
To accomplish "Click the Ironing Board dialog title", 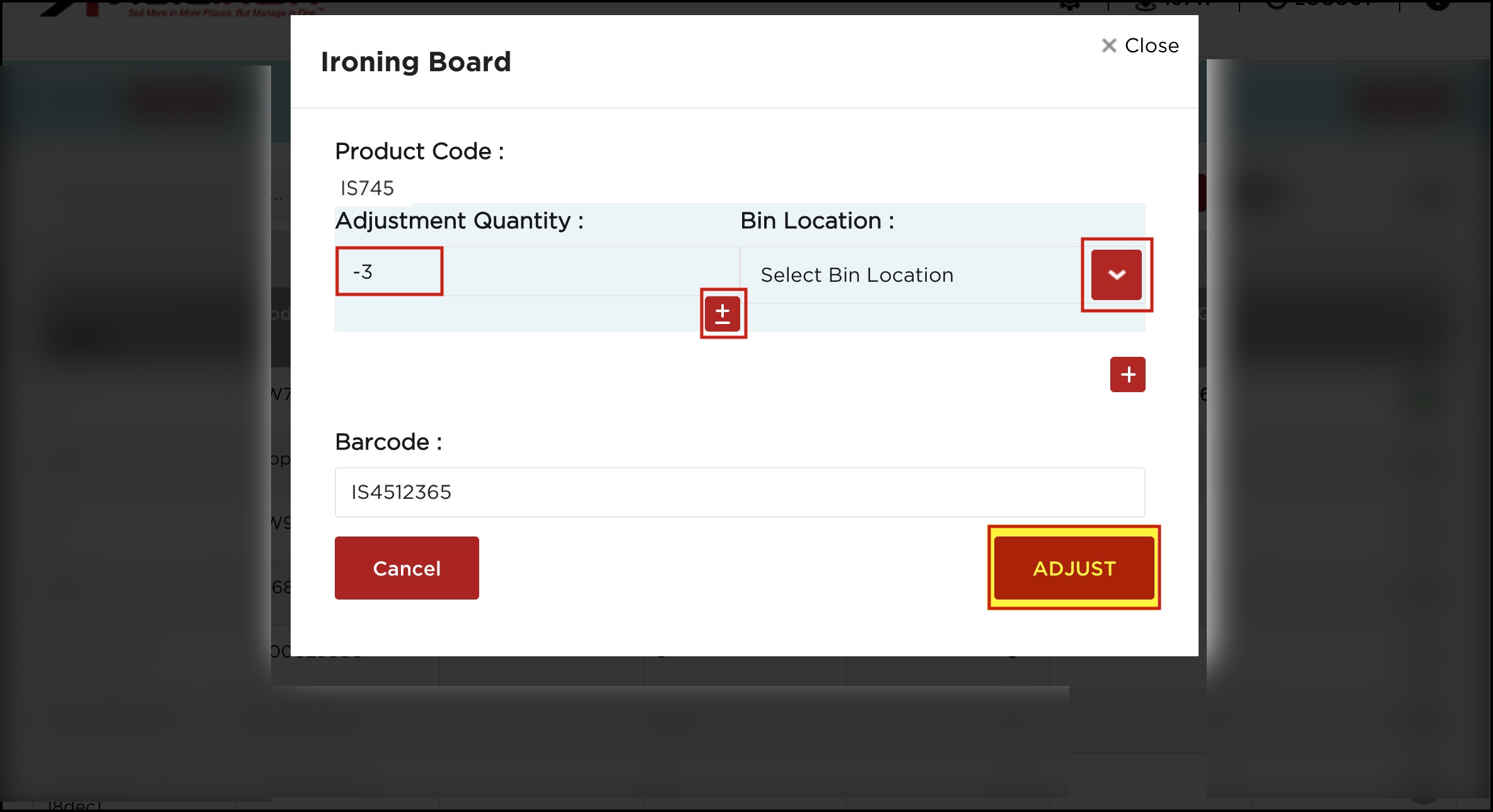I will pos(415,62).
